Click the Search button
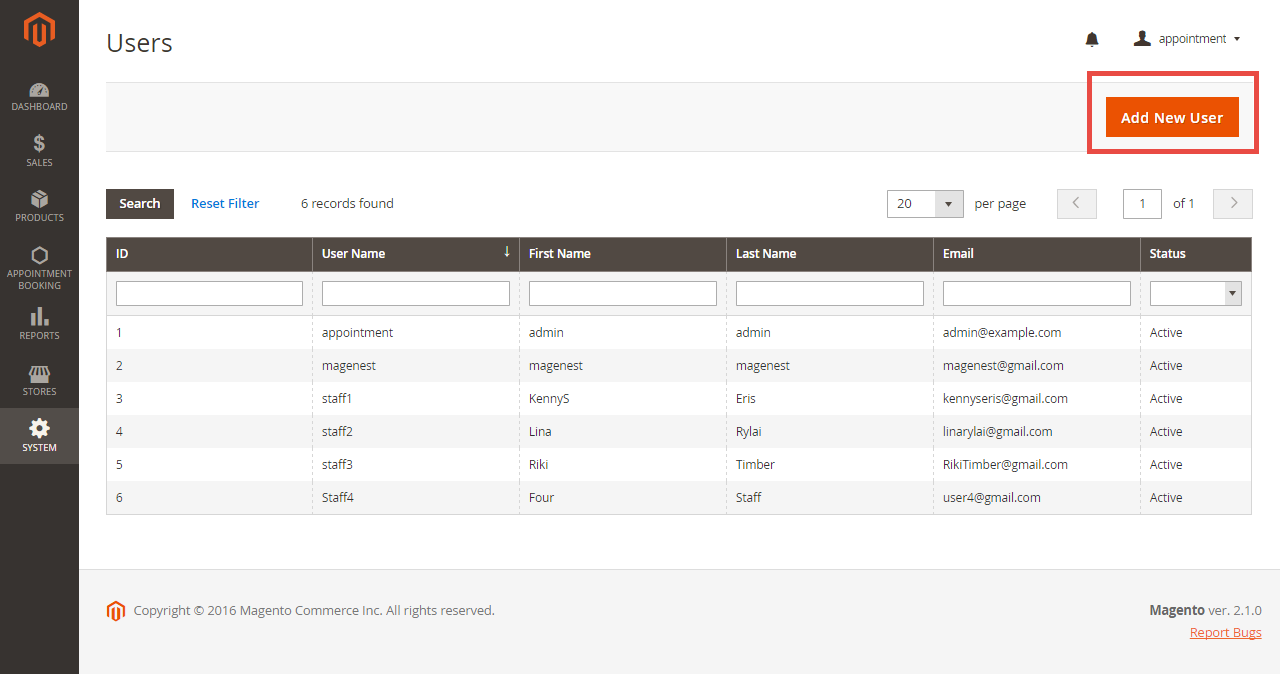This screenshot has height=674, width=1280. [x=140, y=204]
